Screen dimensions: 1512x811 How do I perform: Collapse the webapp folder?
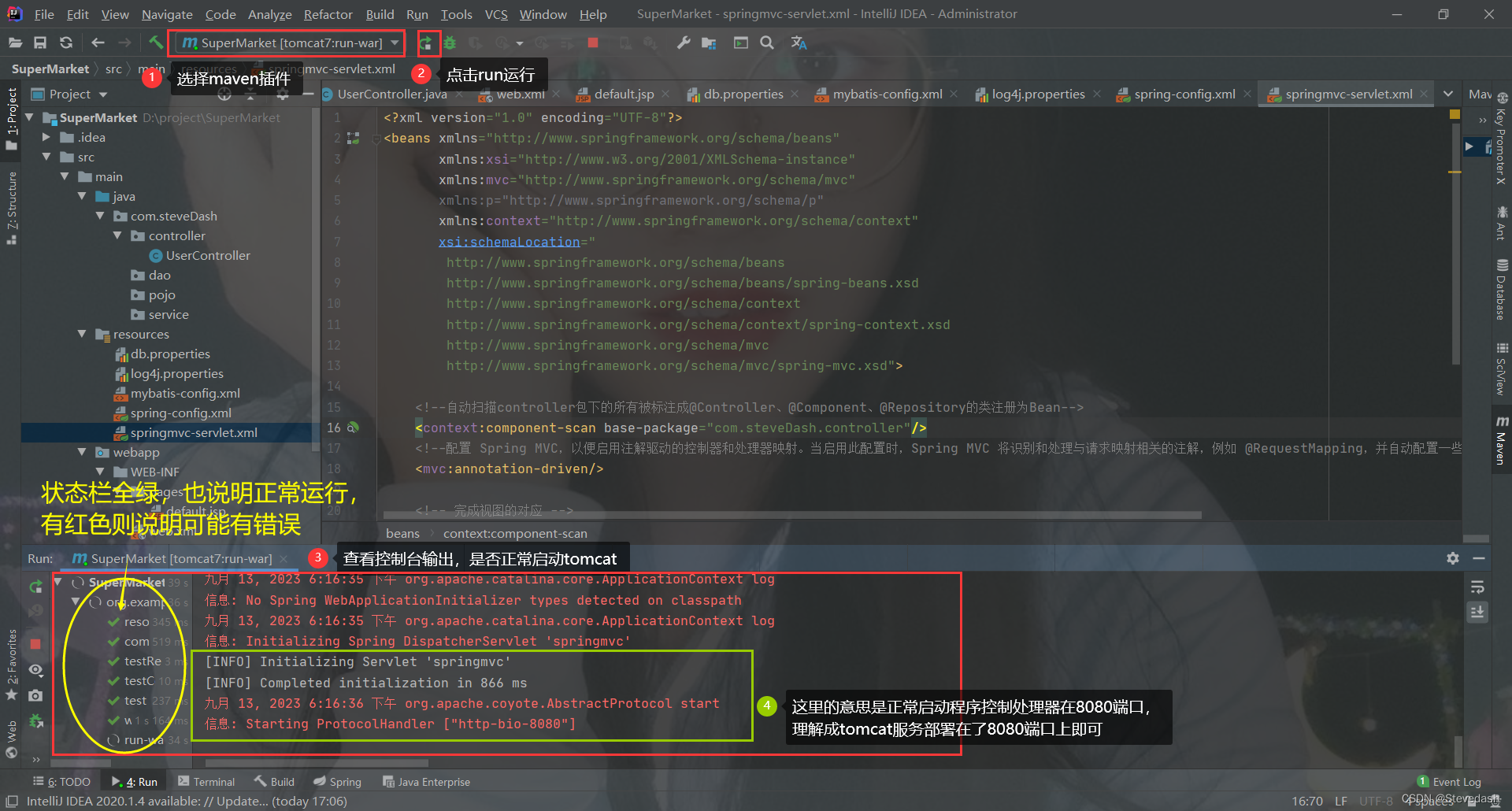(x=82, y=452)
